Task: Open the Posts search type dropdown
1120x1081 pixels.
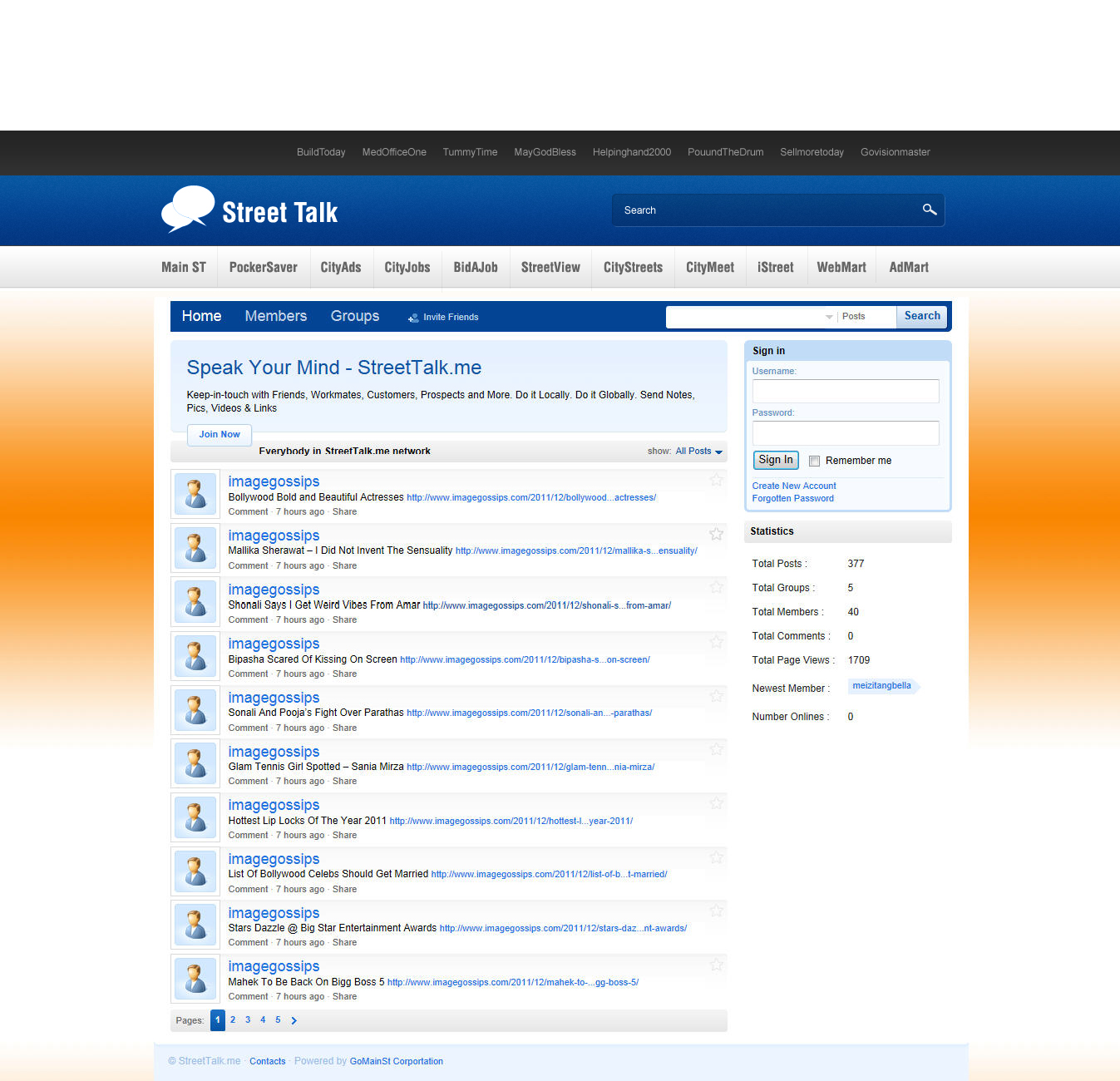Action: tap(865, 317)
